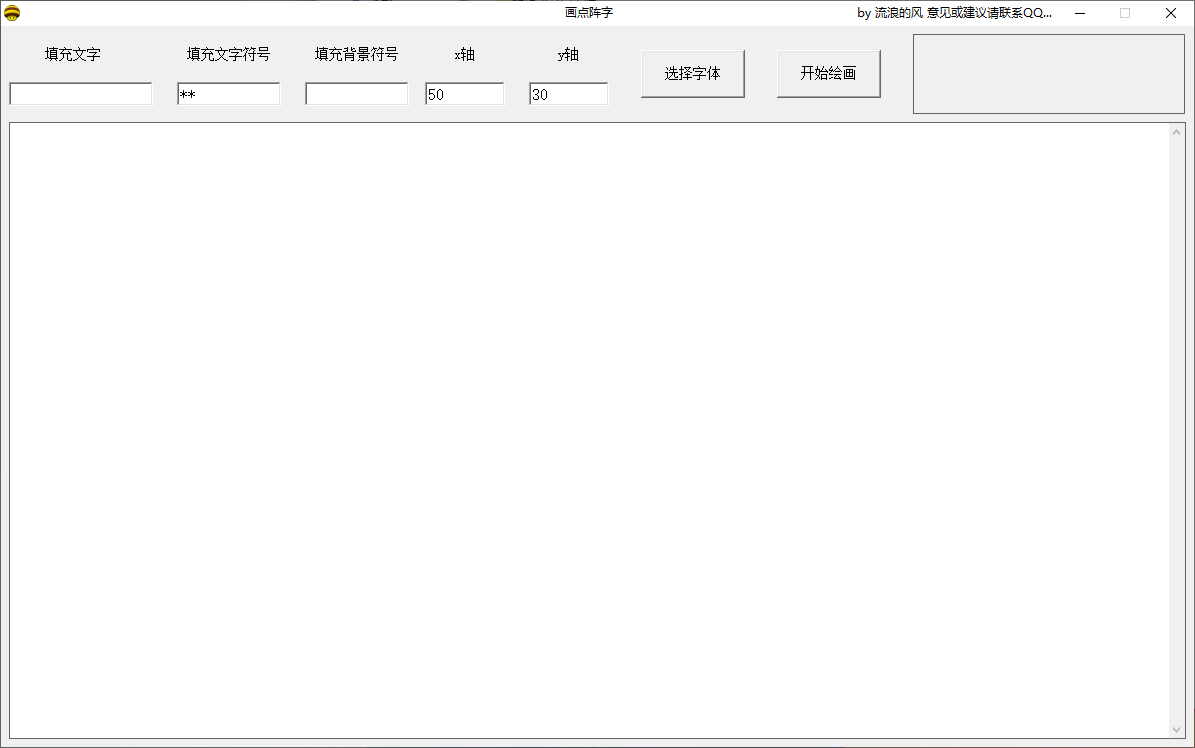
Task: Click the author credit text by 流浪的风
Action: 954,13
